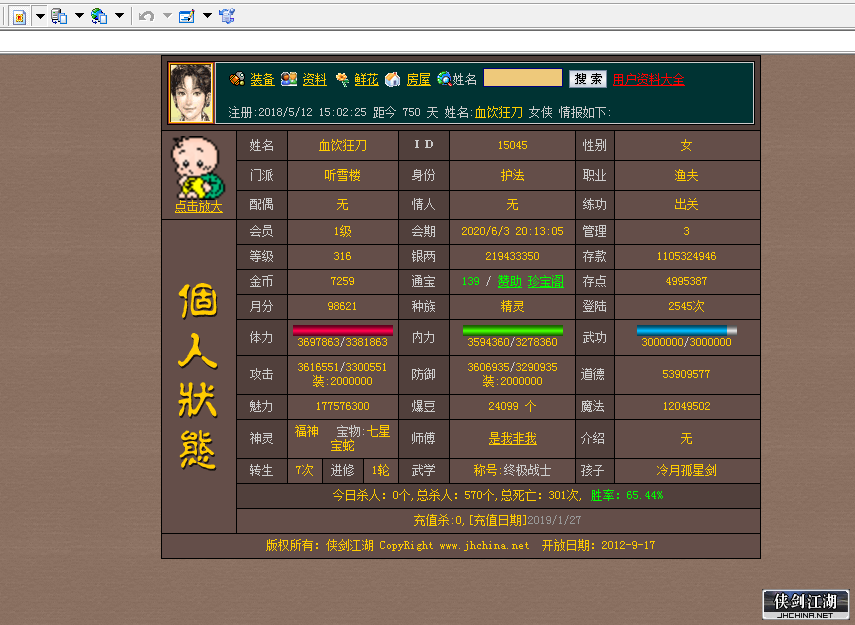
Task: Click the green 通宝 value 139
Action: (471, 281)
